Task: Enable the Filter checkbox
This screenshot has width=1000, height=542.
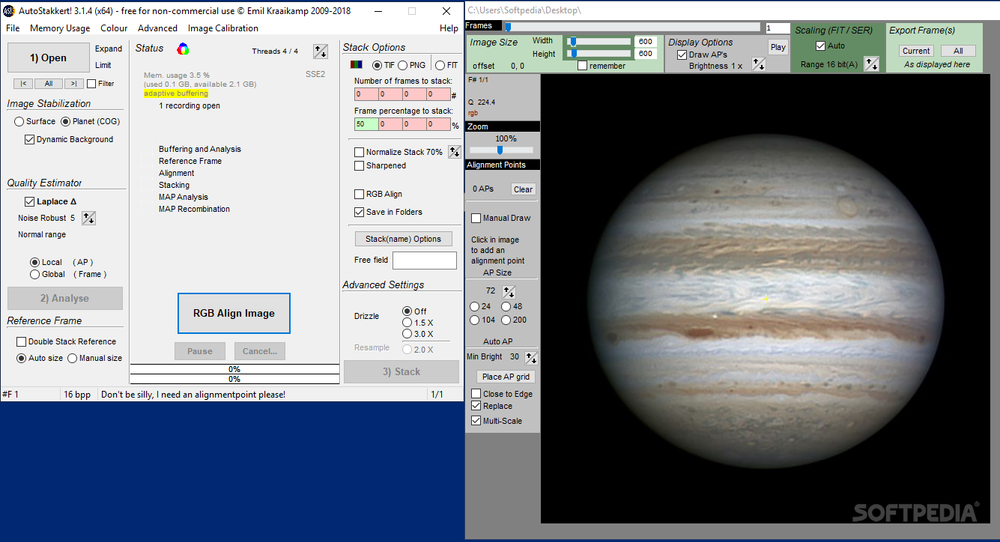Action: [x=91, y=84]
